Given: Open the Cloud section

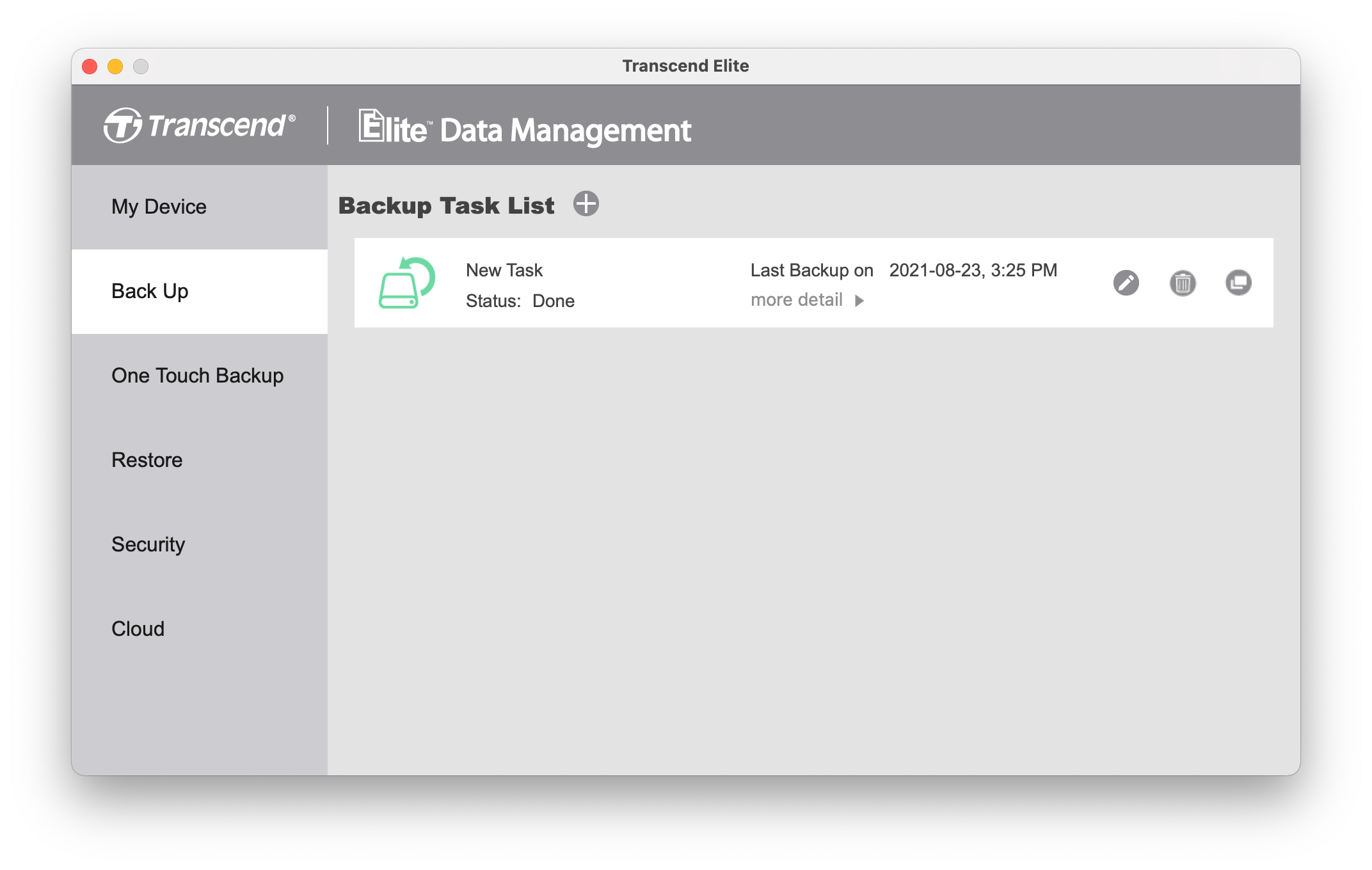Looking at the screenshot, I should 200,629.
